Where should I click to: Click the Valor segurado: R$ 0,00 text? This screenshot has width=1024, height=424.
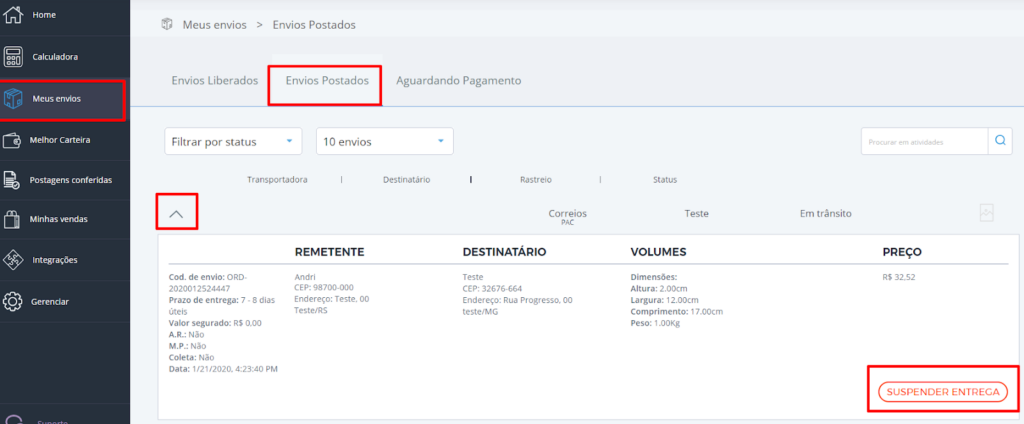[x=215, y=323]
